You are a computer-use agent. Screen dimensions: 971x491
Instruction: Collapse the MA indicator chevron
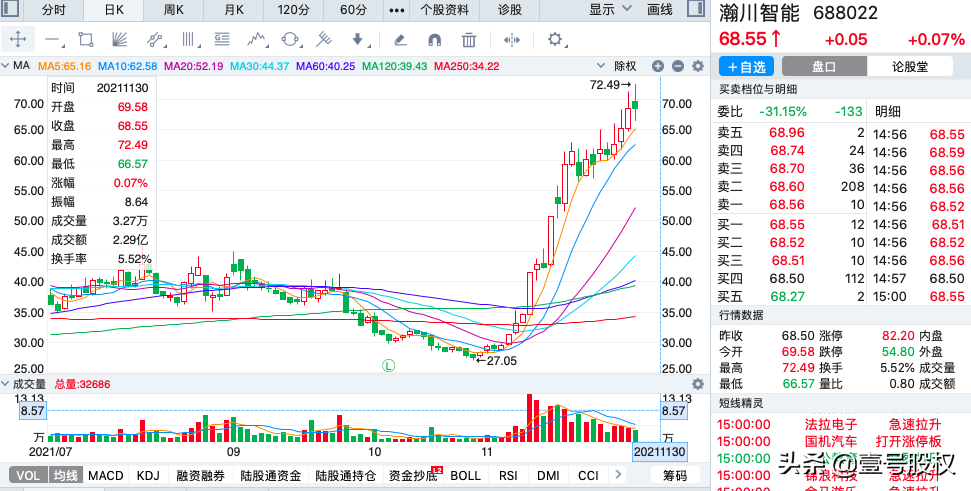(6, 66)
